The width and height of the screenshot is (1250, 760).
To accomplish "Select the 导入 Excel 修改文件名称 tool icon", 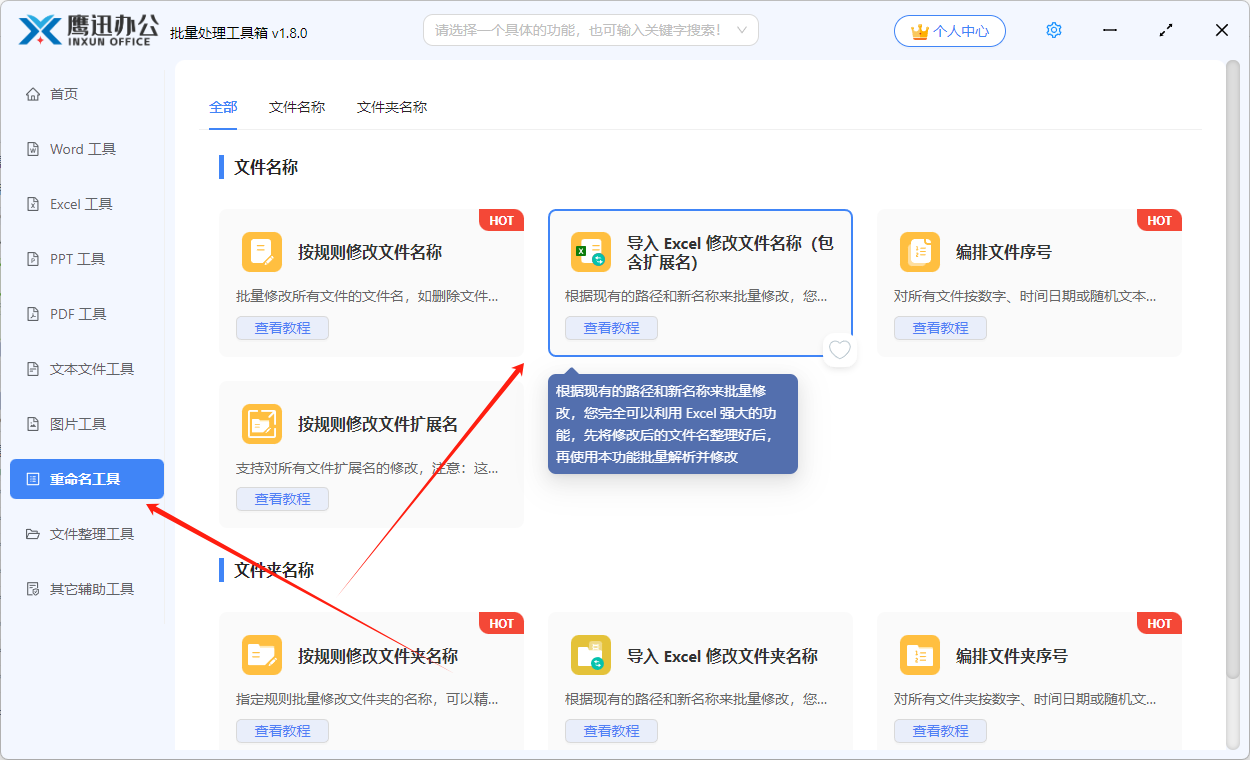I will tap(591, 251).
